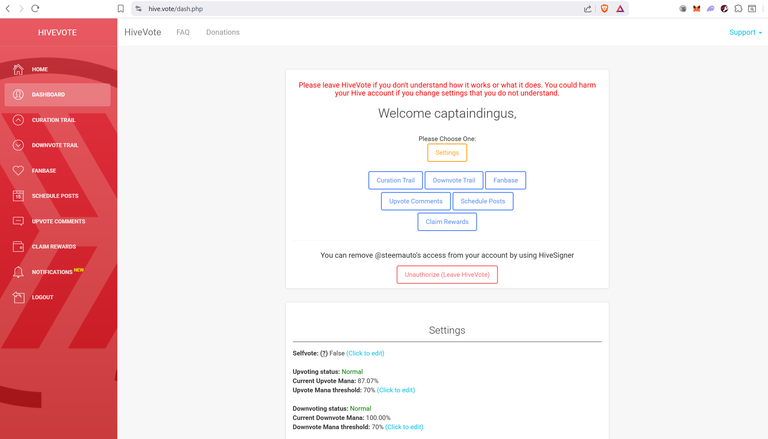The image size is (768, 439).
Task: Click the Claim Rewards wallet icon
Action: click(18, 246)
